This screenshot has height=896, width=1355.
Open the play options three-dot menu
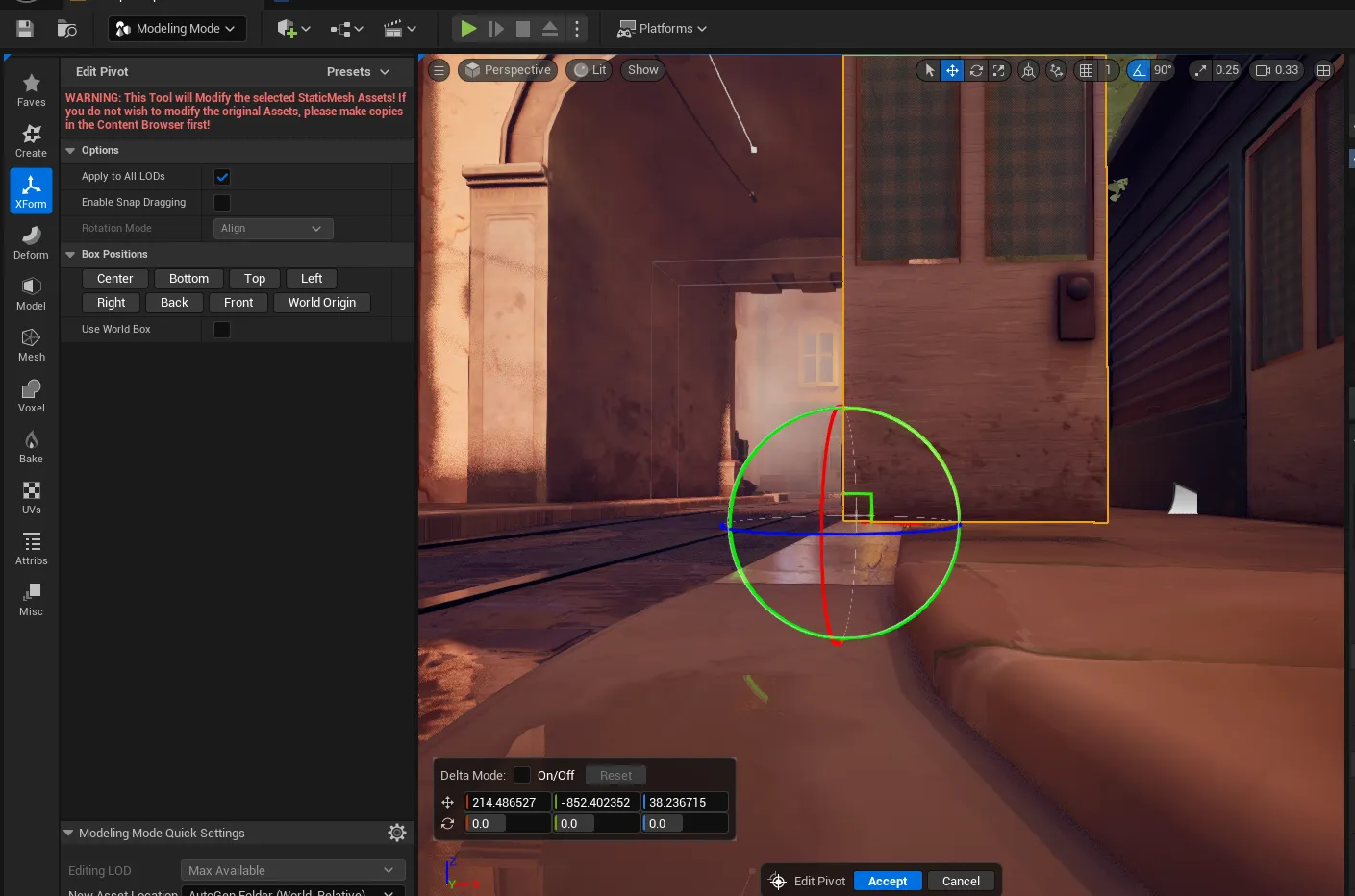pyautogui.click(x=577, y=29)
